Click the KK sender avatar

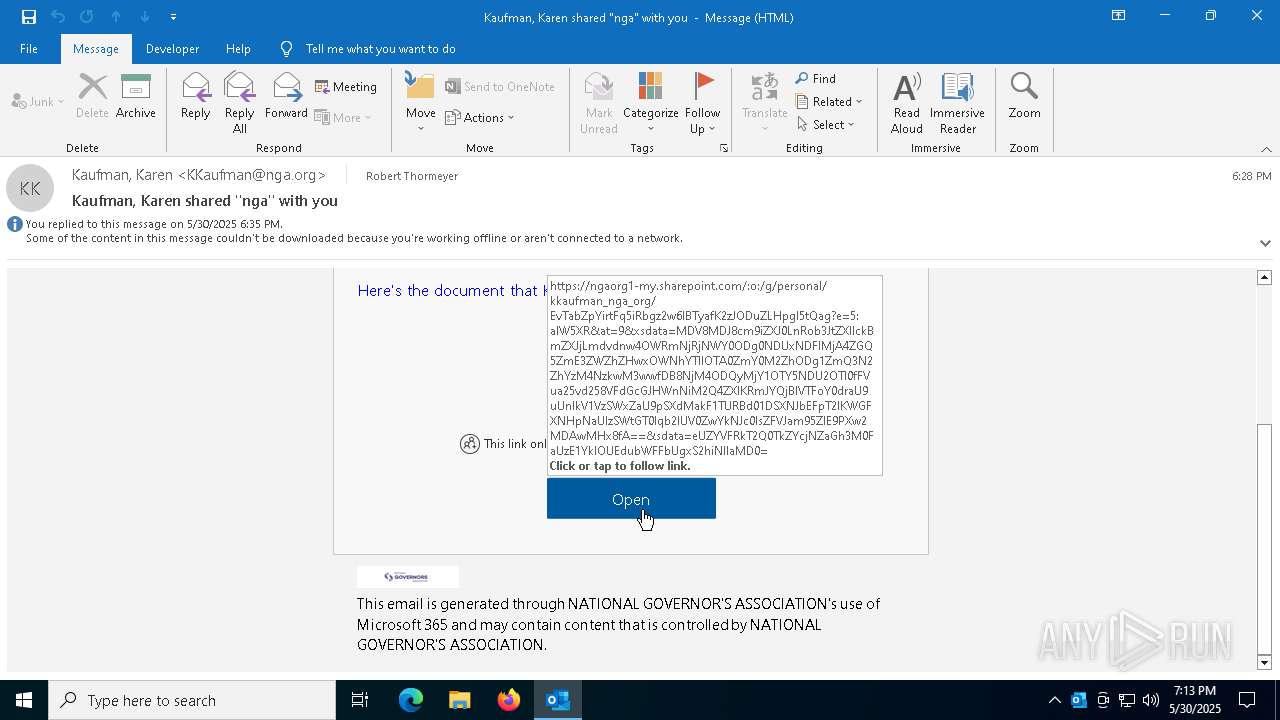click(30, 188)
